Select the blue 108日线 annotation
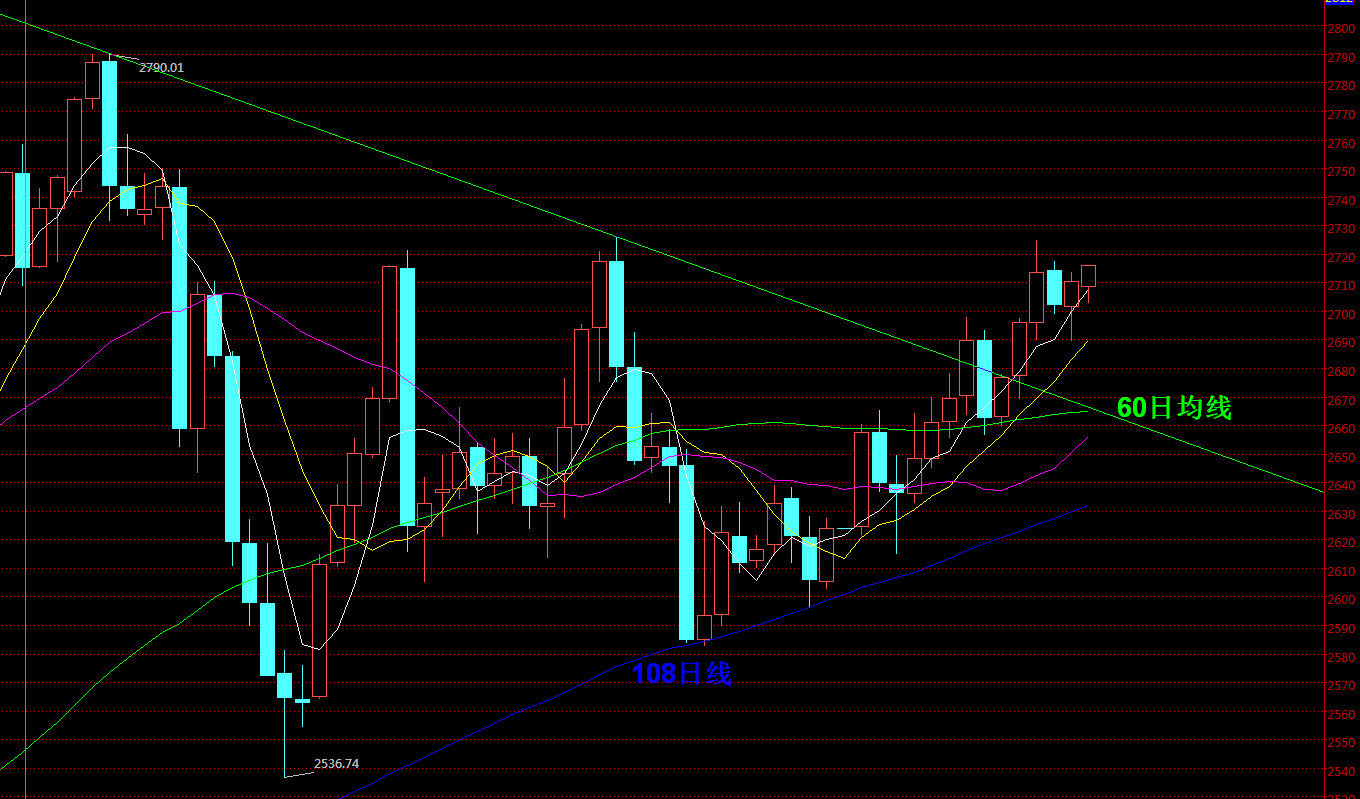Viewport: 1360px width, 799px height. click(682, 673)
